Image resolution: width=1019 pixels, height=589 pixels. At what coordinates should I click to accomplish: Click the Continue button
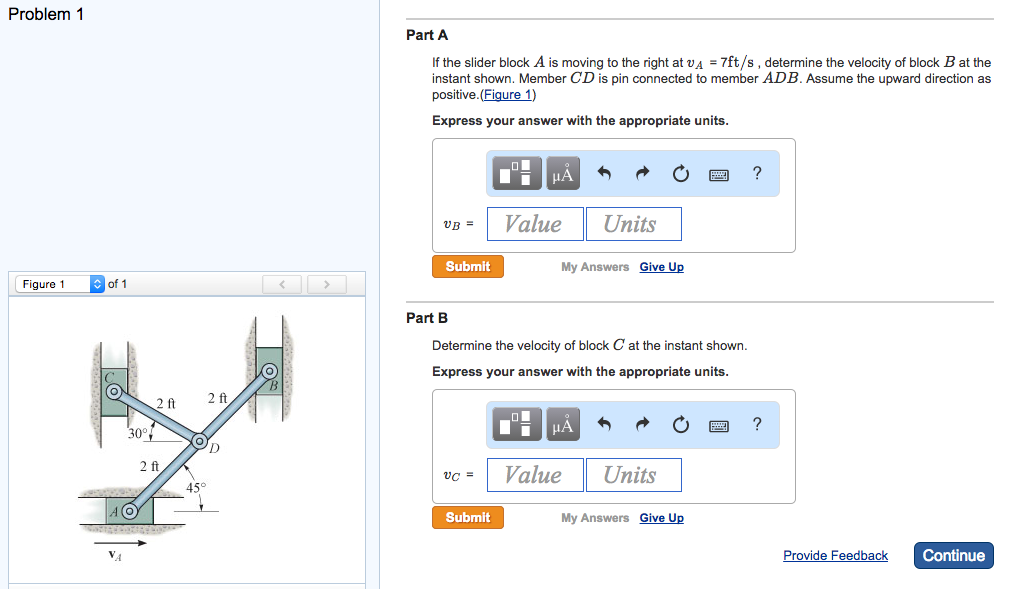(x=952, y=555)
